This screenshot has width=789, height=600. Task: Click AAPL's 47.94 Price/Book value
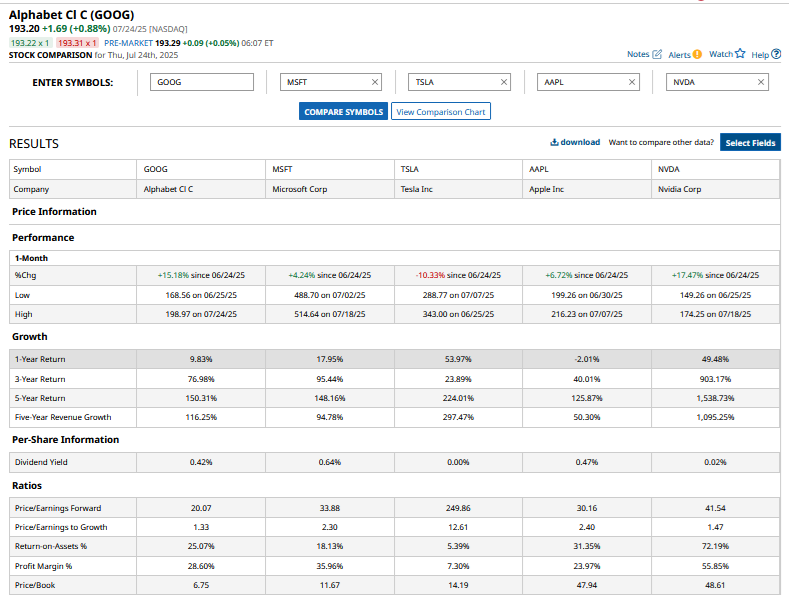point(587,585)
